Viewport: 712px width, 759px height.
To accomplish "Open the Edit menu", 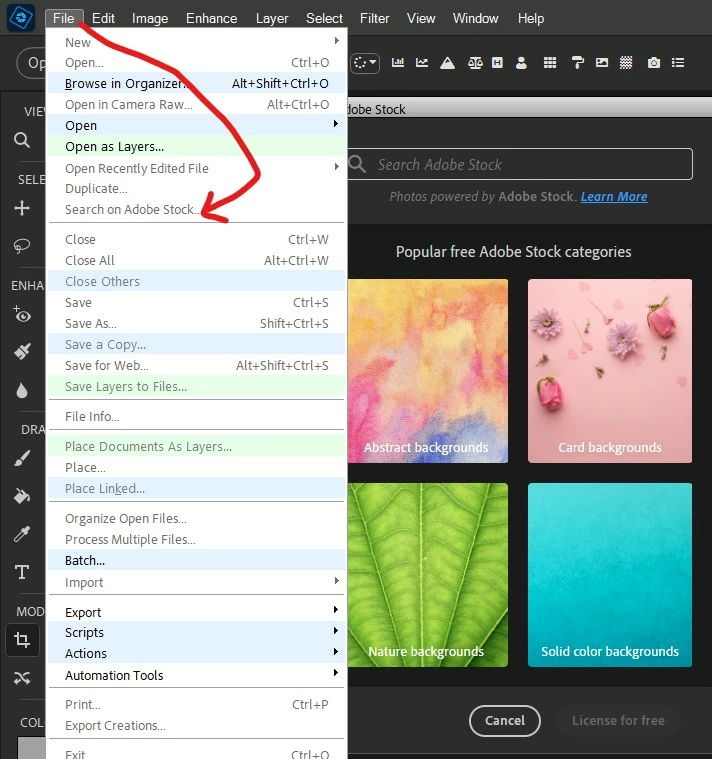I will click(x=103, y=18).
